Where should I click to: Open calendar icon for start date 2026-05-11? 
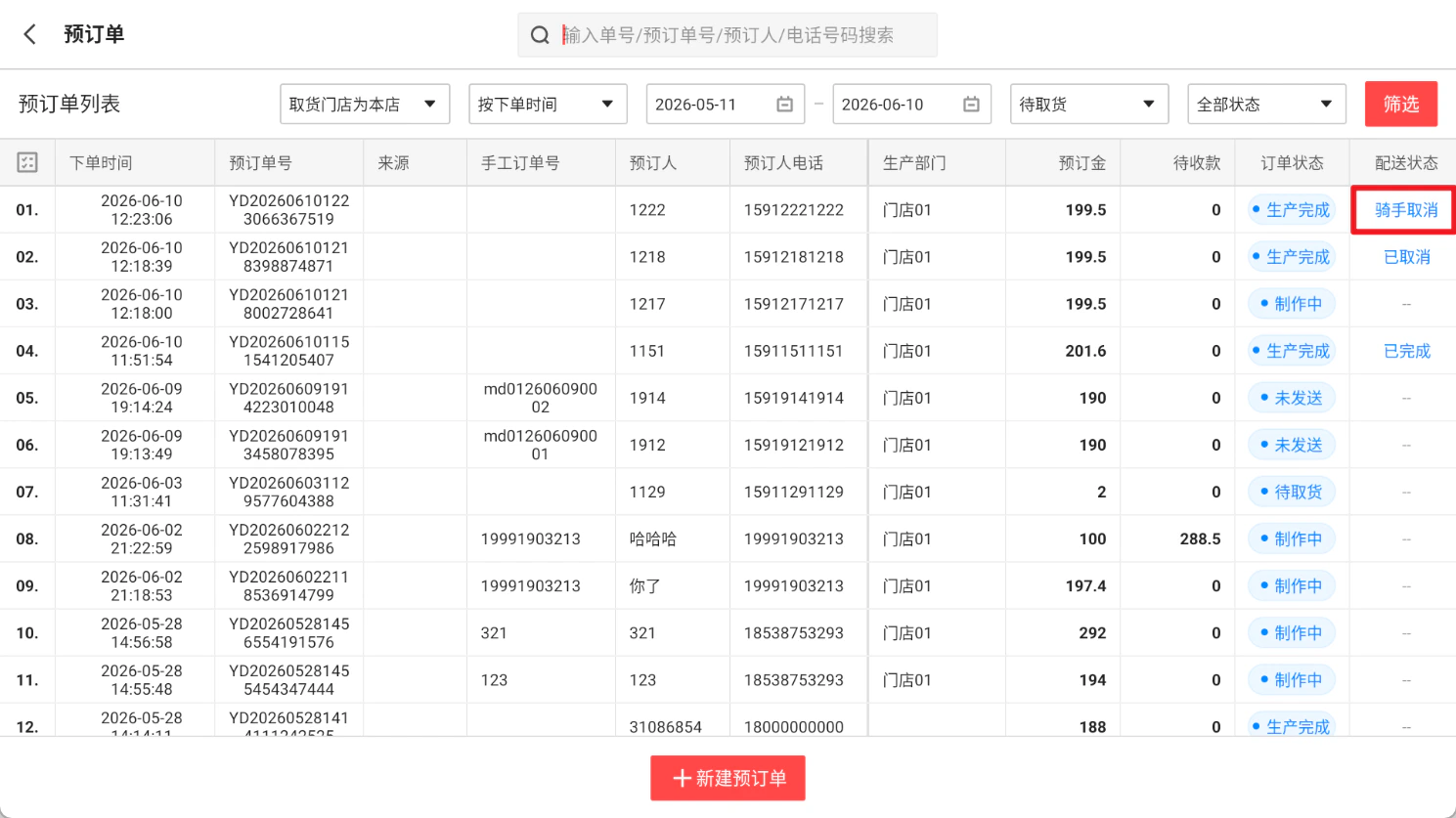click(784, 104)
